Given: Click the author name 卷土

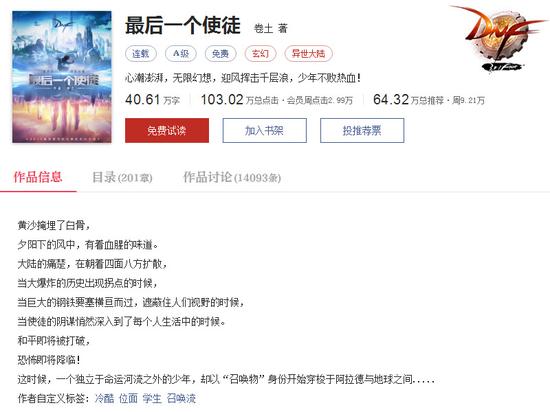Looking at the screenshot, I should (263, 28).
